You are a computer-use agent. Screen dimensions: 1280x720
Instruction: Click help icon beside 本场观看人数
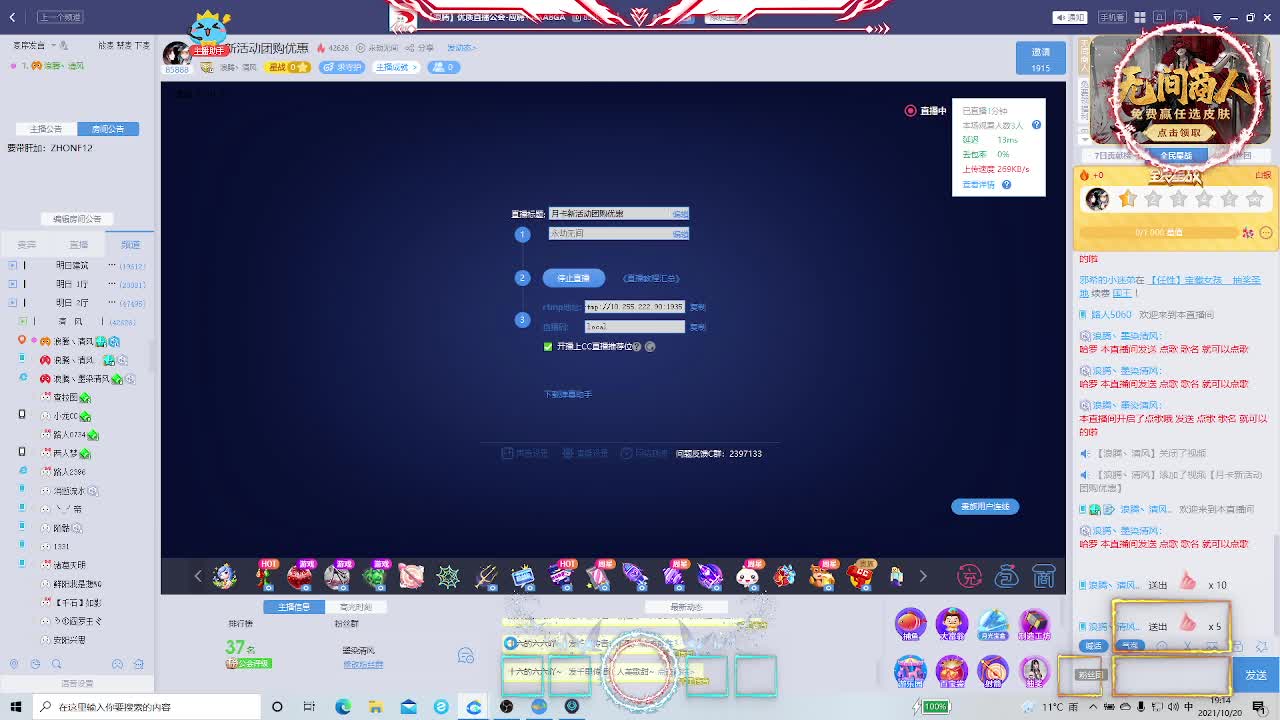pyautogui.click(x=1036, y=125)
